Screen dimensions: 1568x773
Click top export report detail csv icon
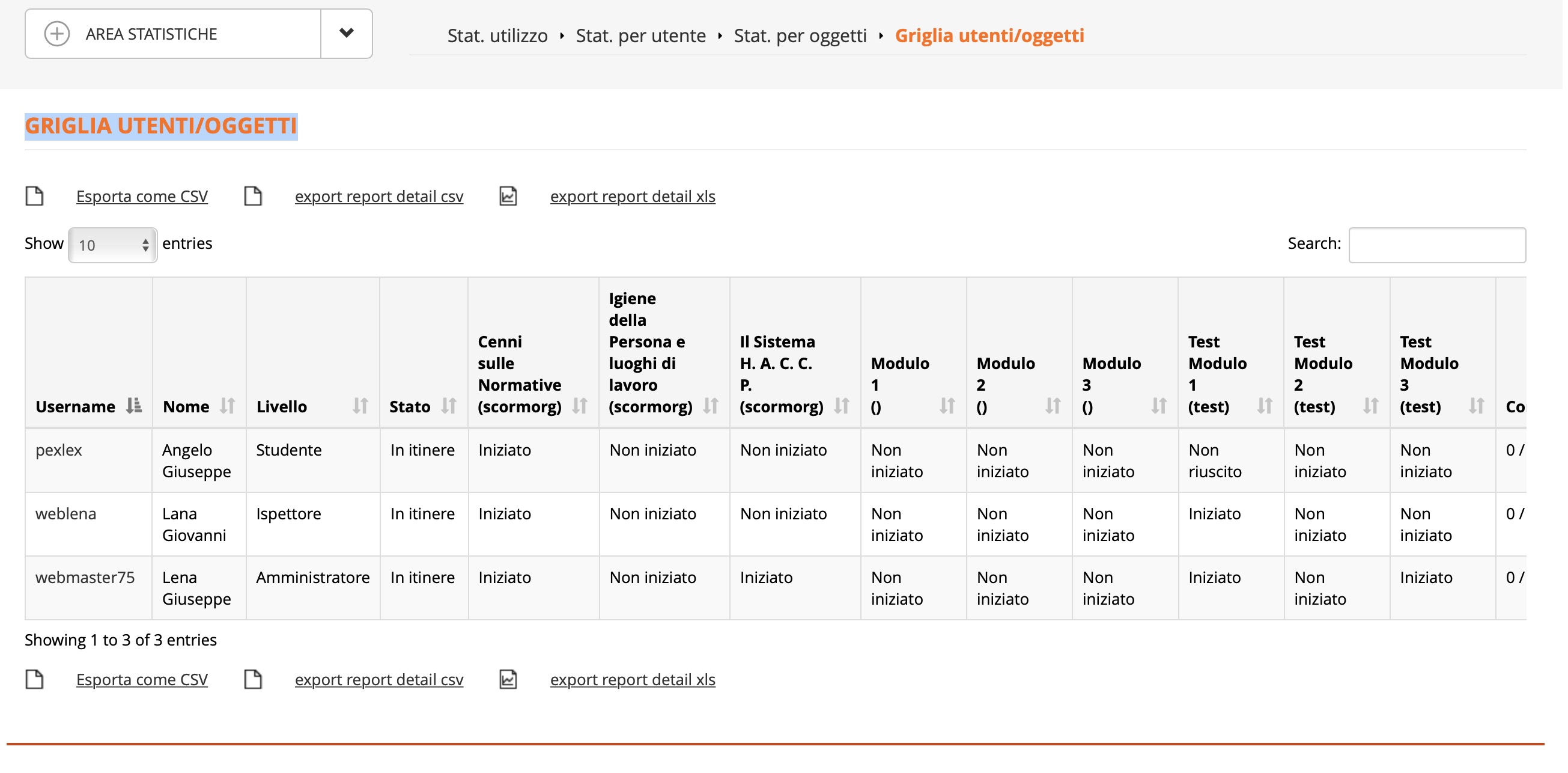(x=252, y=196)
